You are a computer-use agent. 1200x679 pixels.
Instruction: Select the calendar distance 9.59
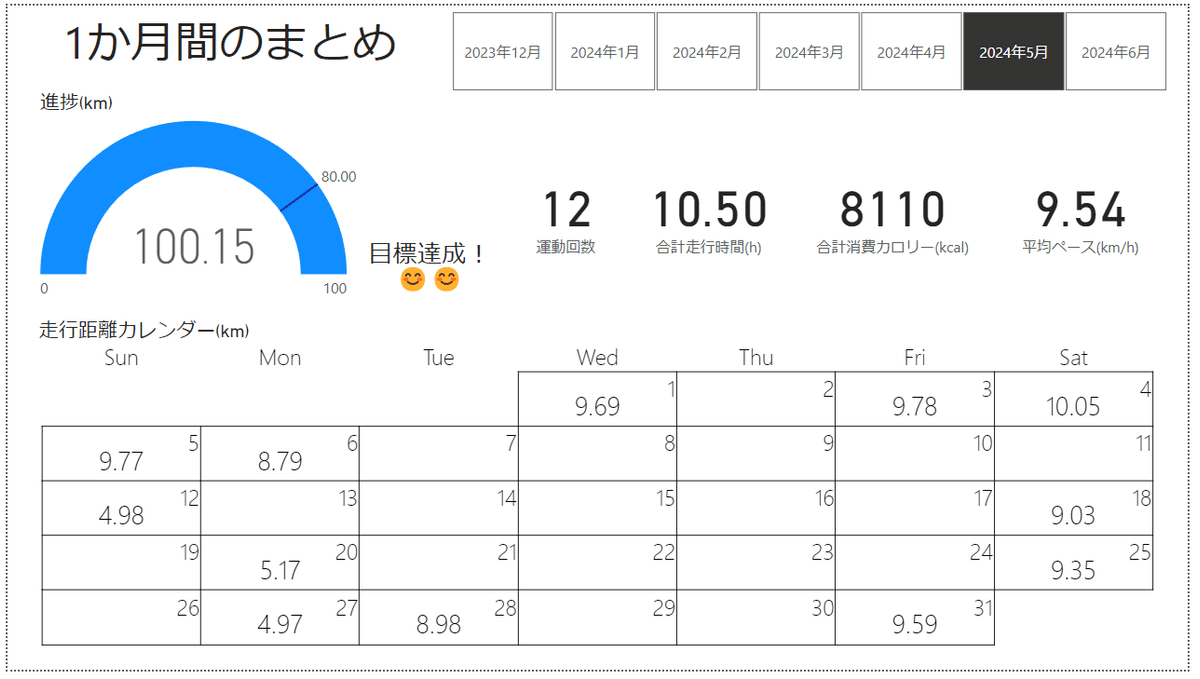(915, 626)
